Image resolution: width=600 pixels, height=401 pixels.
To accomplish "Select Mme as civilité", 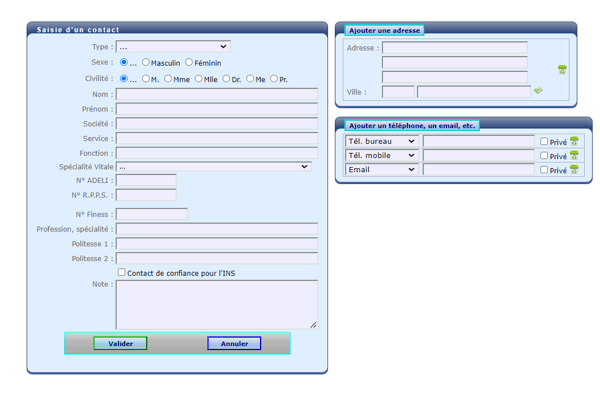I will tap(168, 78).
